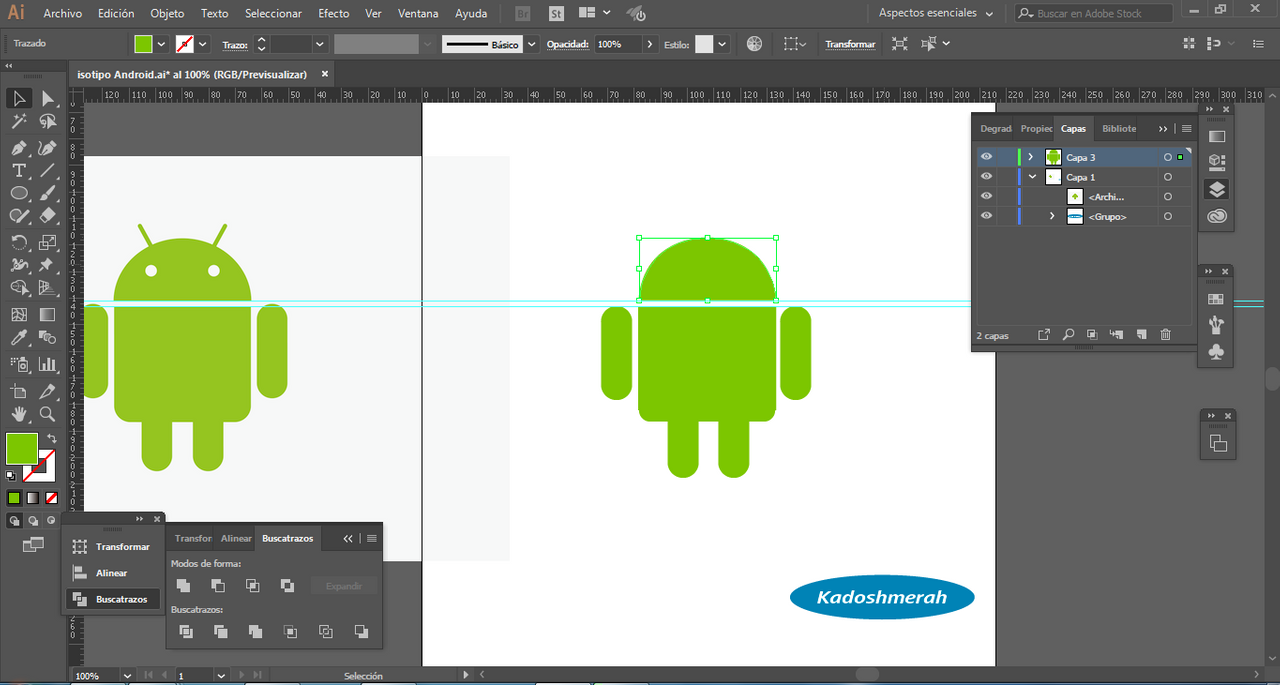Enable Draw Behind mode
Image resolution: width=1280 pixels, height=685 pixels.
33,520
